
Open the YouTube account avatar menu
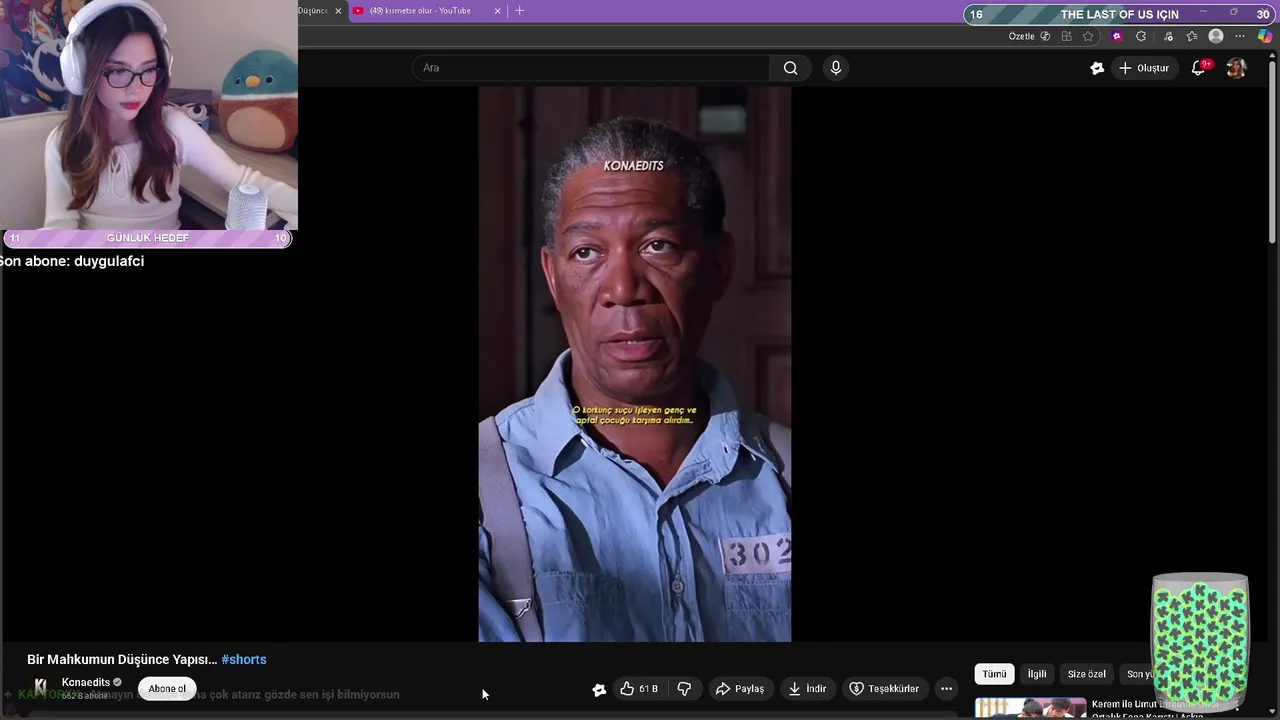point(1237,68)
